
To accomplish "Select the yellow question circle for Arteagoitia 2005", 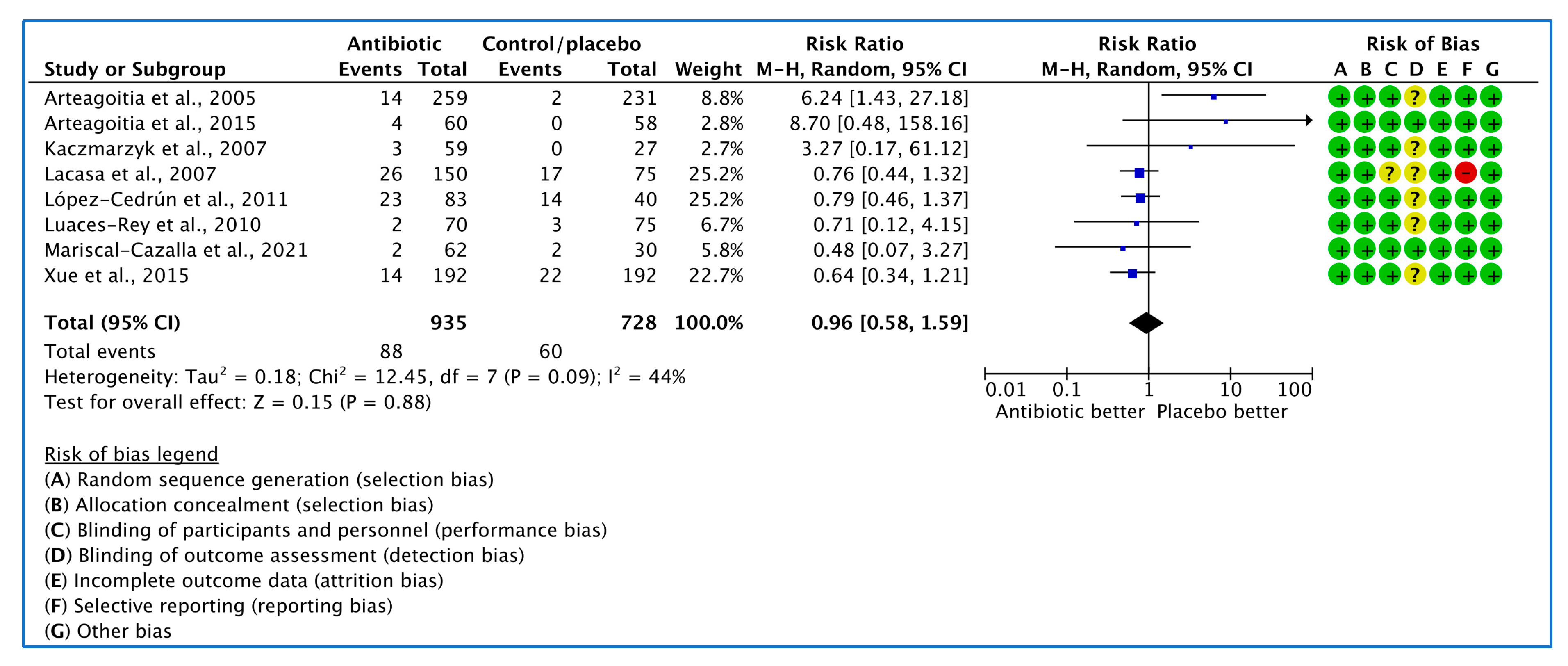I will (x=1415, y=98).
